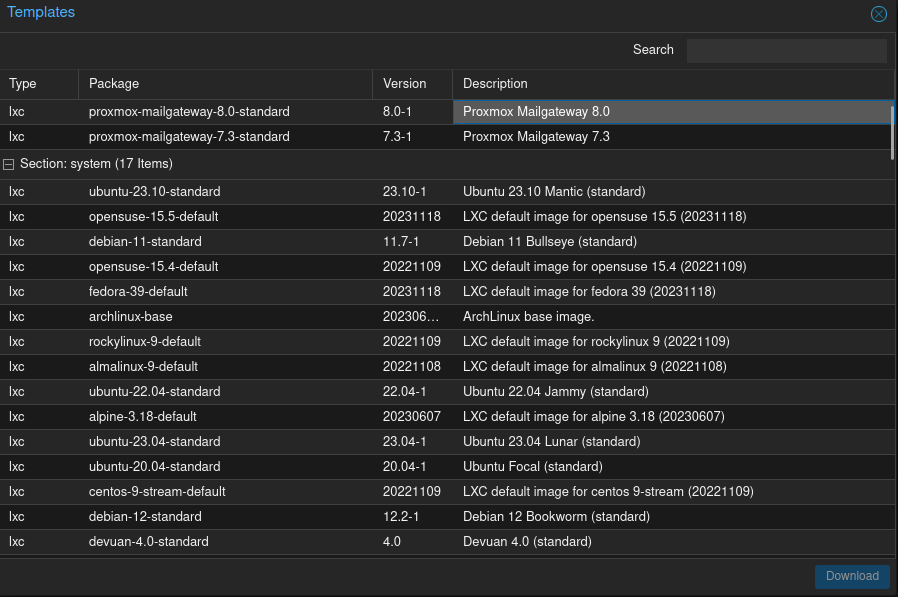The image size is (898, 597).
Task: Click LXC default image for rockylinux 9 description
Action: [596, 342]
